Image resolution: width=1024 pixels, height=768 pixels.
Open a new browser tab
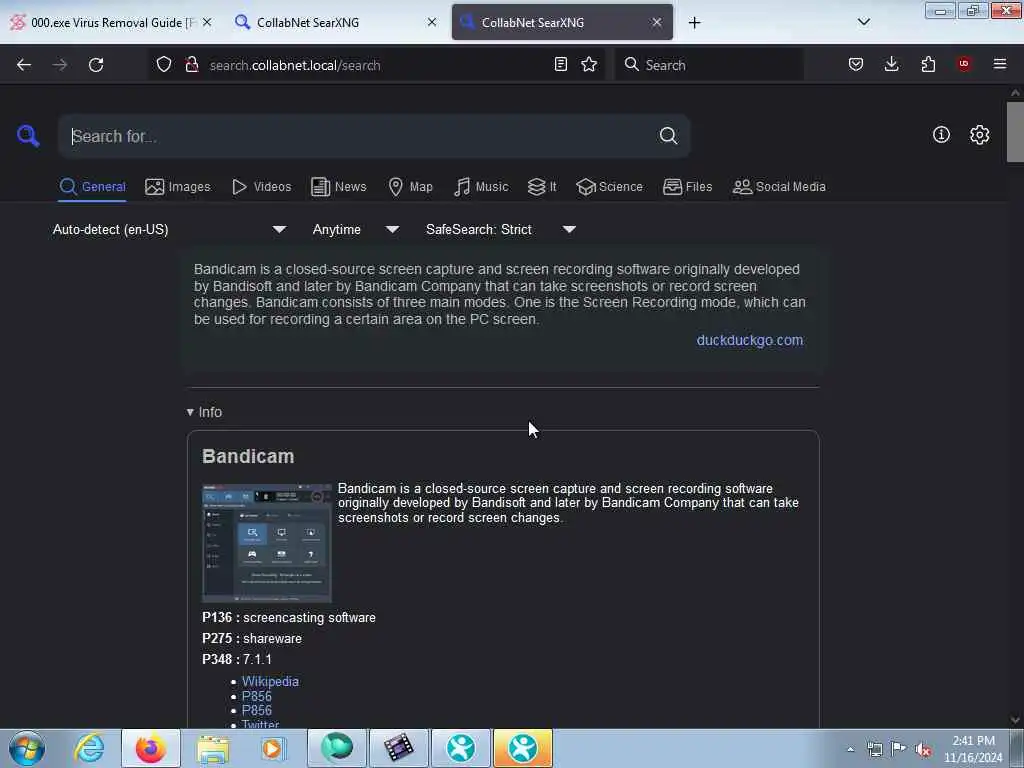pyautogui.click(x=694, y=23)
